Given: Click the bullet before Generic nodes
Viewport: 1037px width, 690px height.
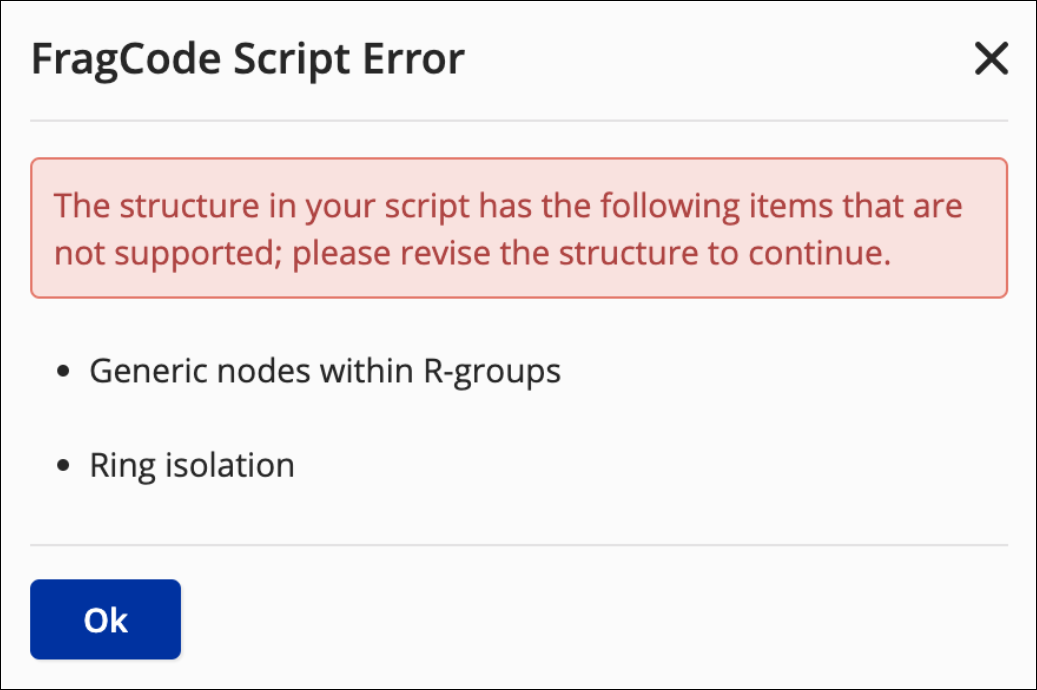Looking at the screenshot, I should pyautogui.click(x=65, y=372).
